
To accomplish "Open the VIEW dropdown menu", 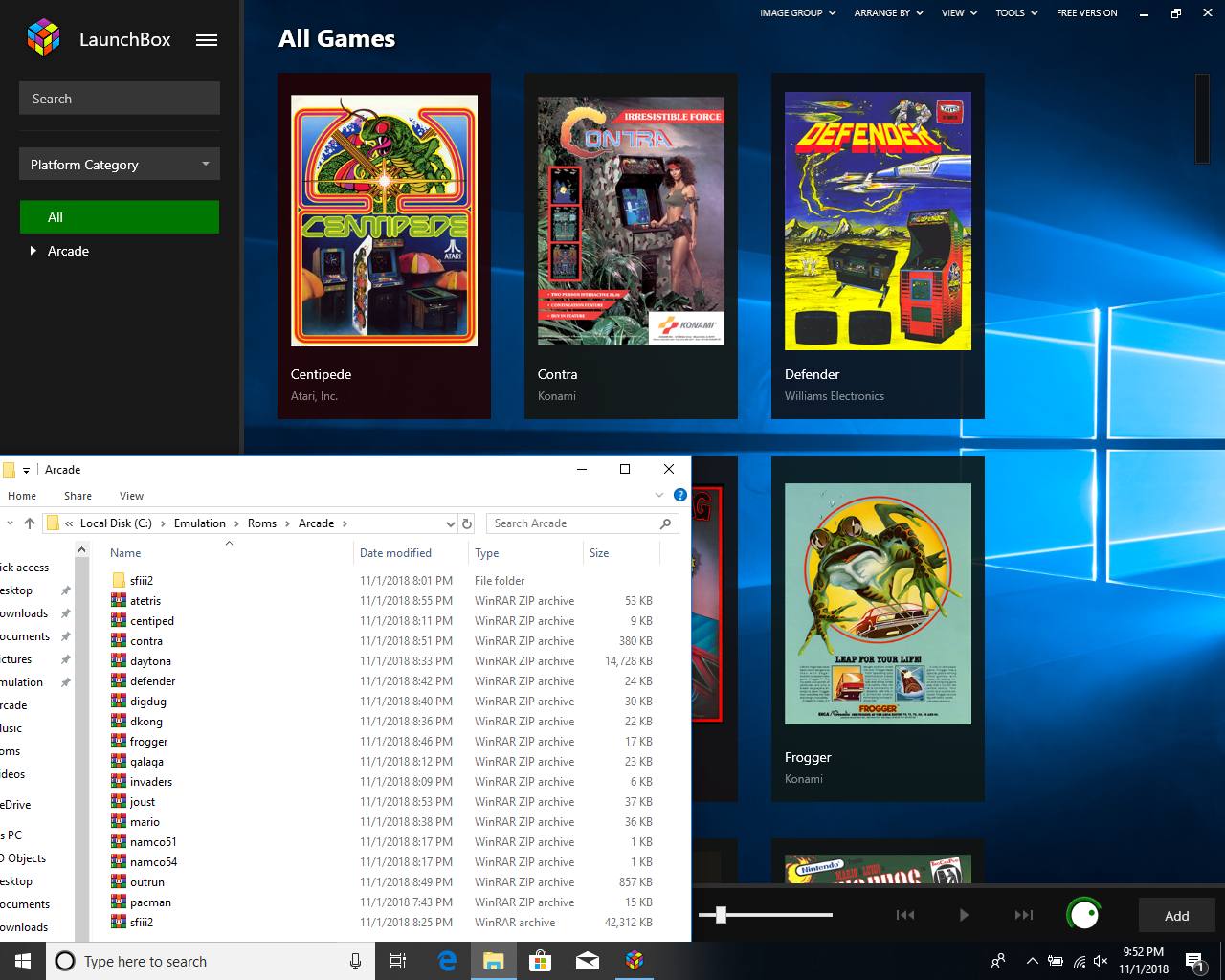I will point(960,13).
